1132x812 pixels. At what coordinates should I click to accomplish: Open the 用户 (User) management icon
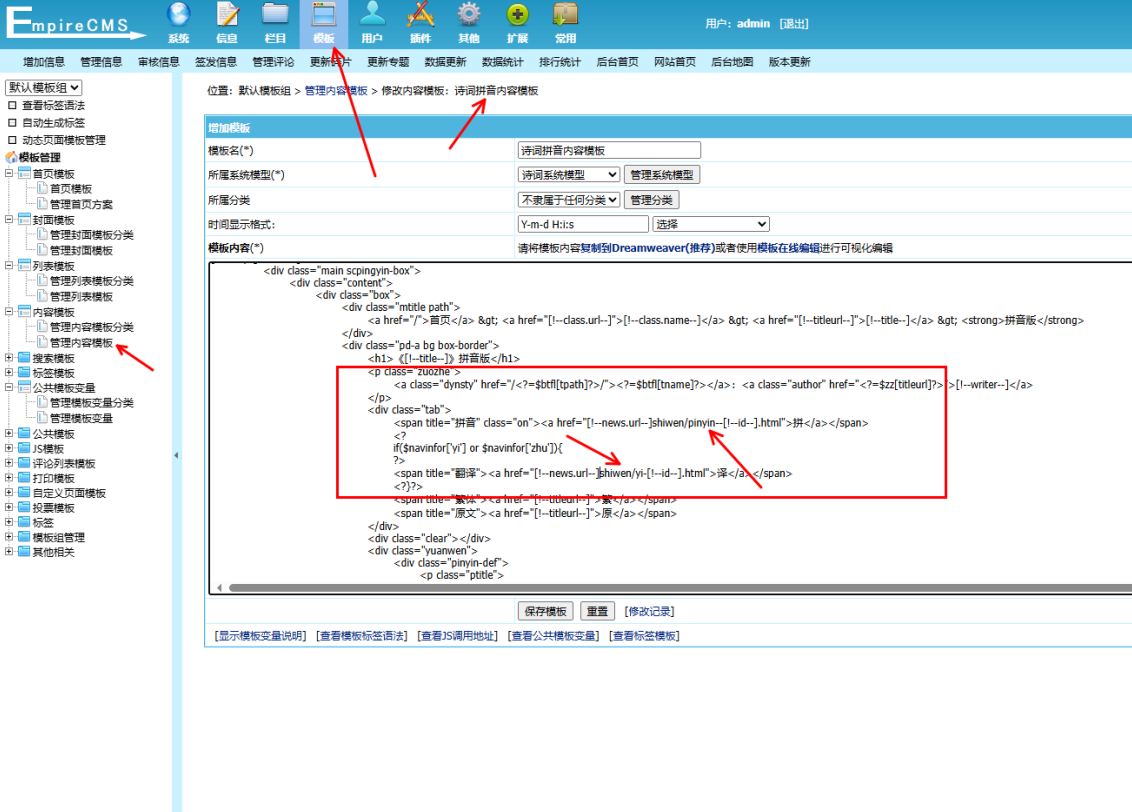click(x=371, y=20)
